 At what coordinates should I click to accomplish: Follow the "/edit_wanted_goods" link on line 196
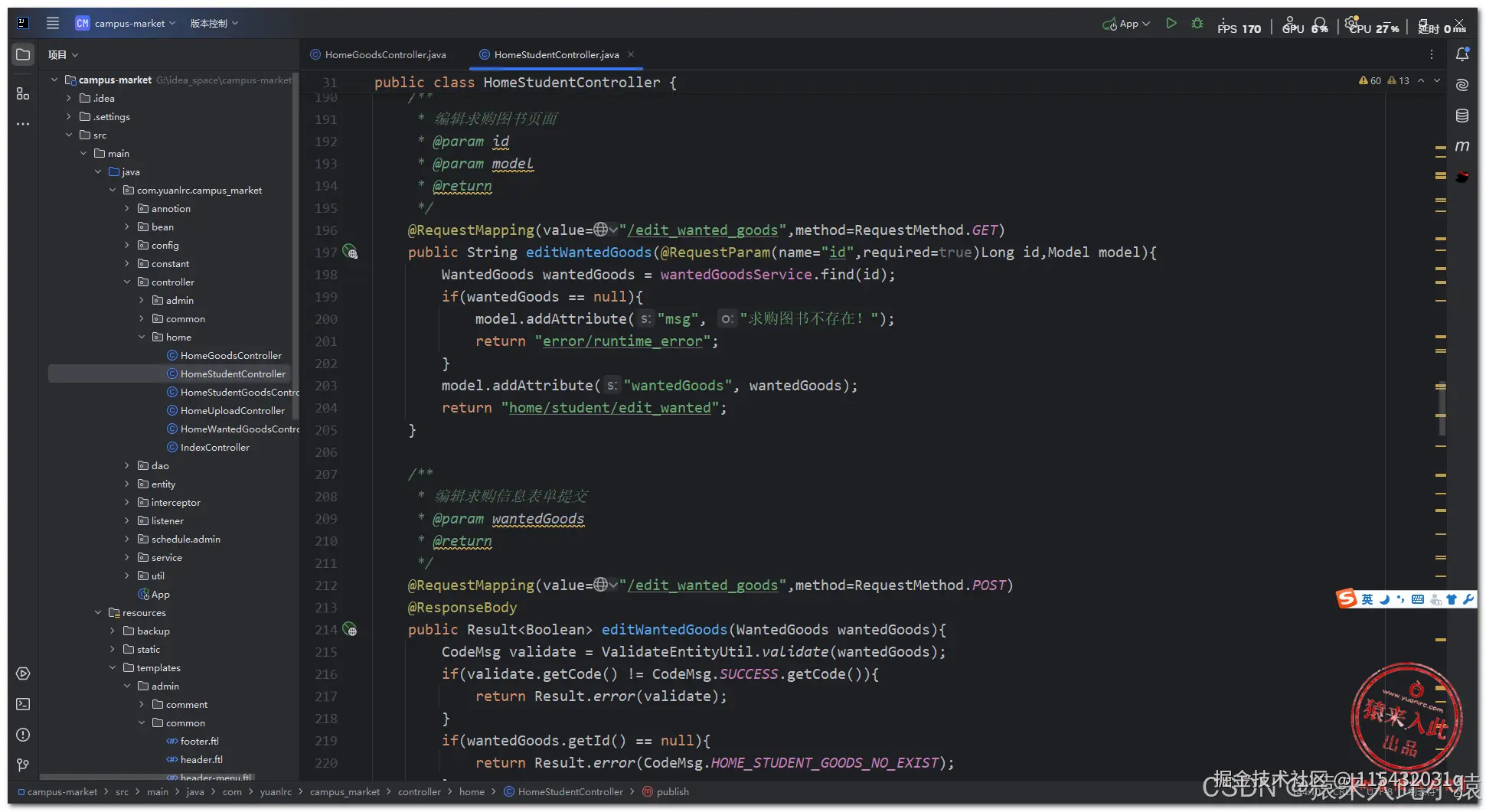click(703, 230)
